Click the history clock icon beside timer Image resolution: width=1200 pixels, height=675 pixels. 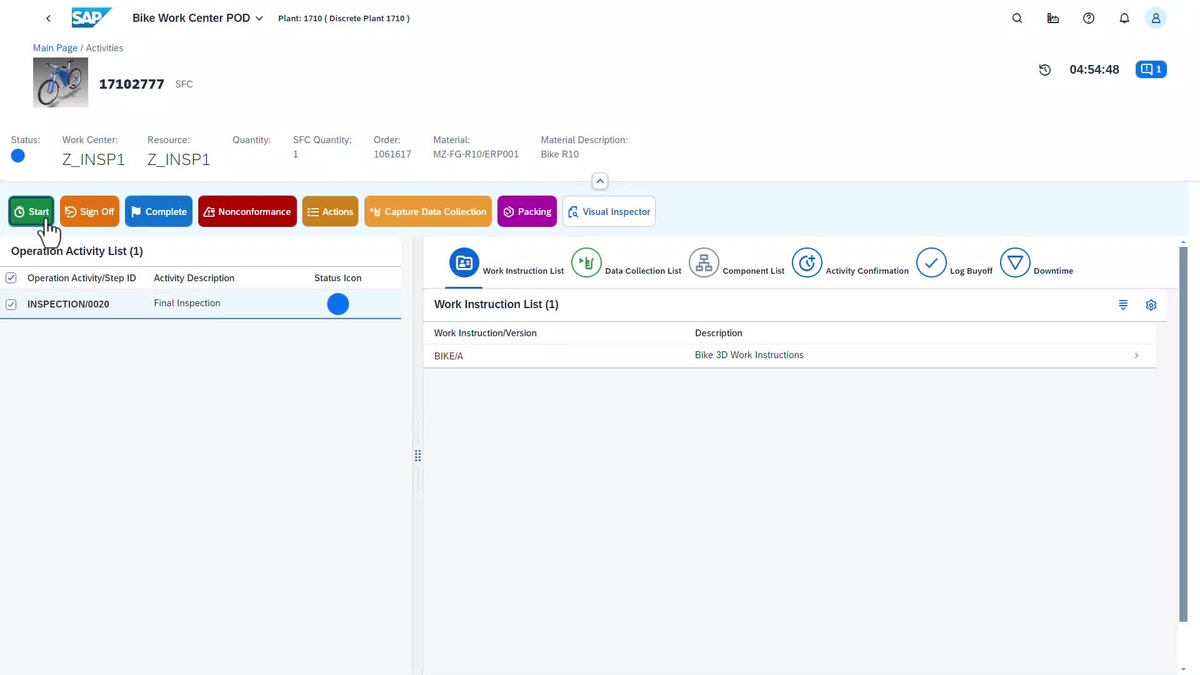(1045, 70)
